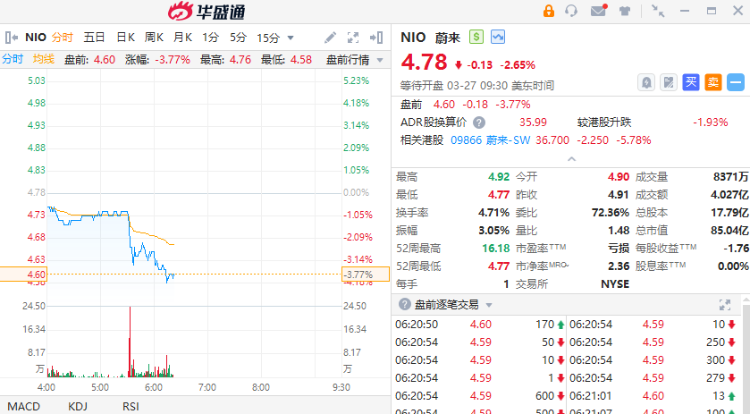Set a price alert with bell icon
Screen dimensions: 750x414
646,82
